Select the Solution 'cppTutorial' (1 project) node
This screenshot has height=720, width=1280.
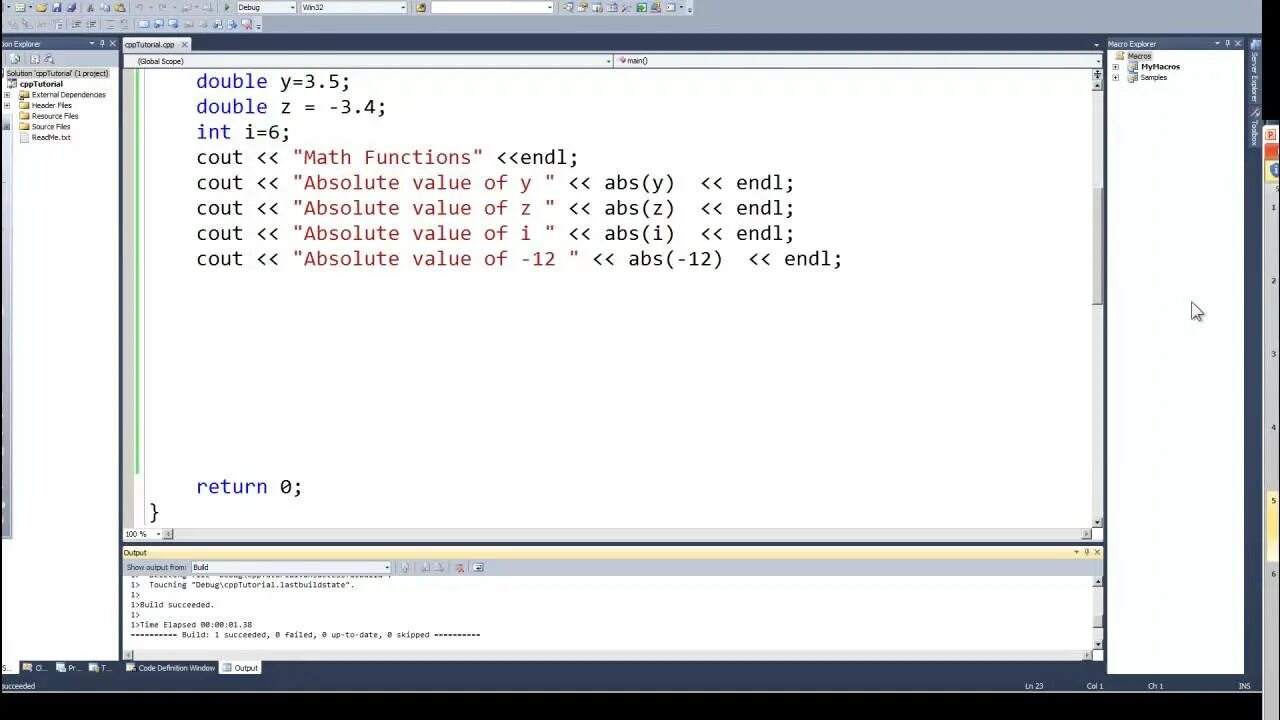(57, 73)
